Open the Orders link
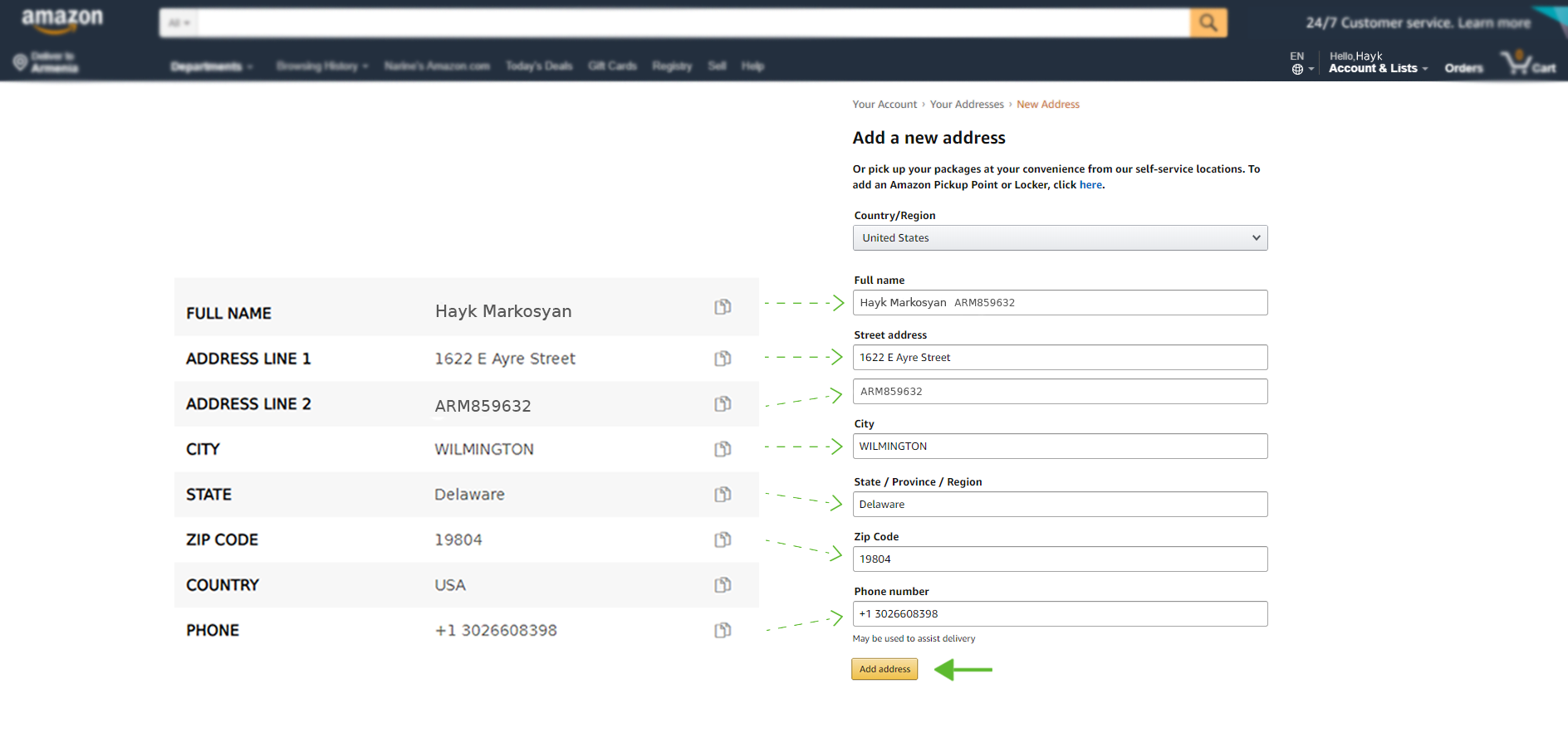1568x742 pixels. tap(1463, 68)
